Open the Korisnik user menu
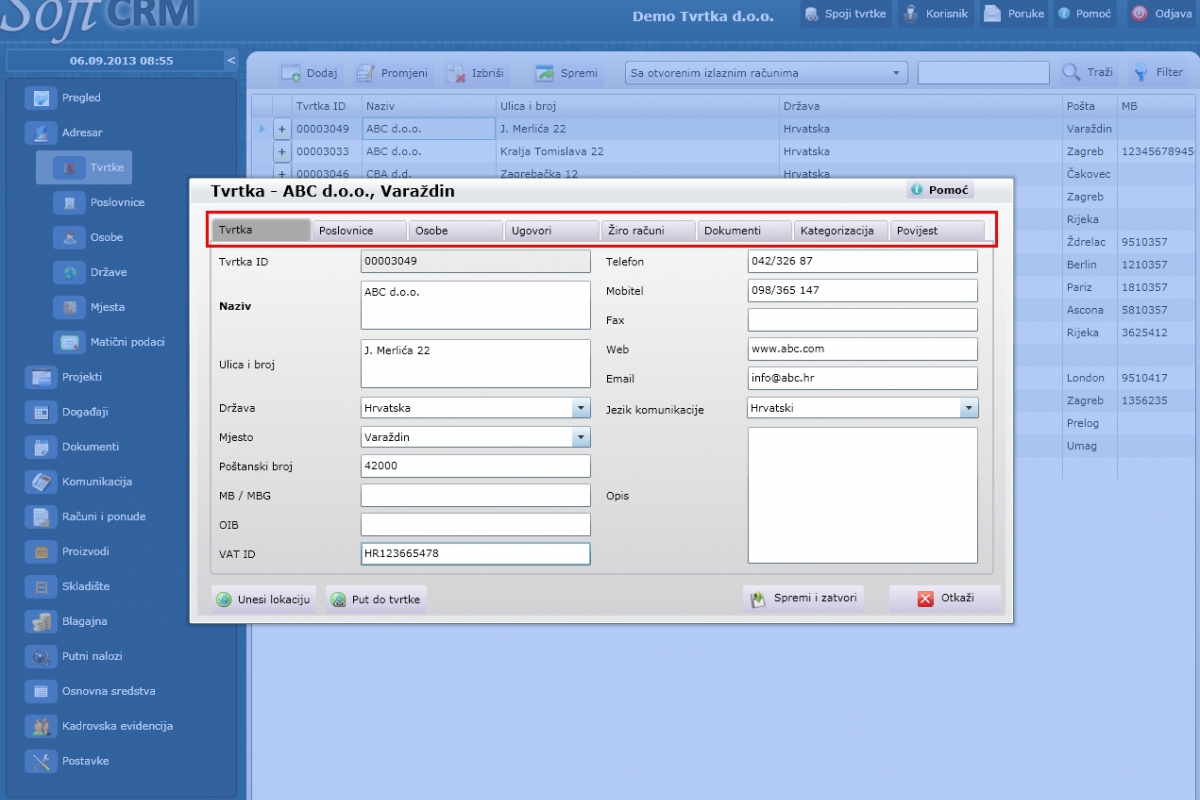The width and height of the screenshot is (1200, 800). (x=936, y=14)
